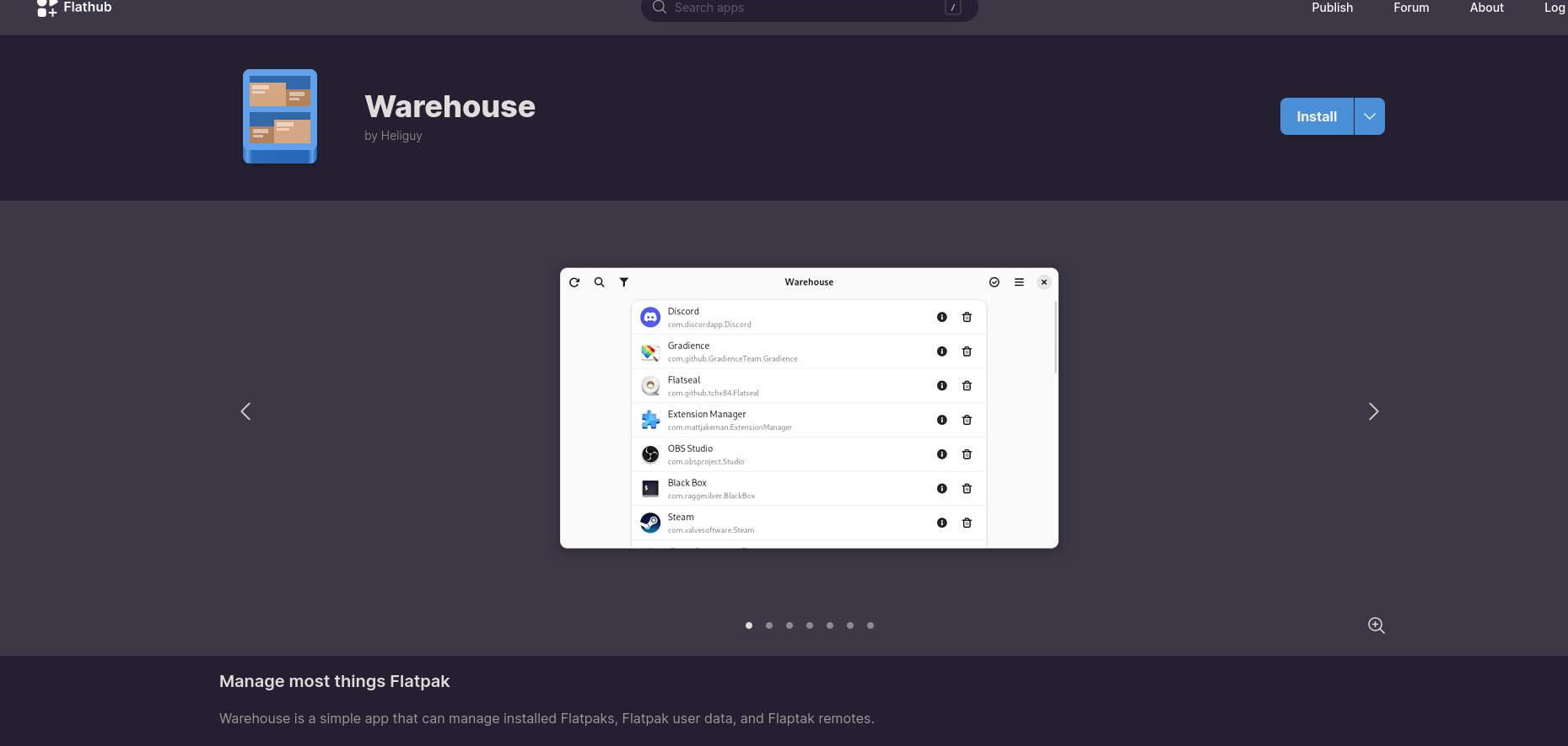
Task: Select the first carousel dot
Action: (749, 625)
